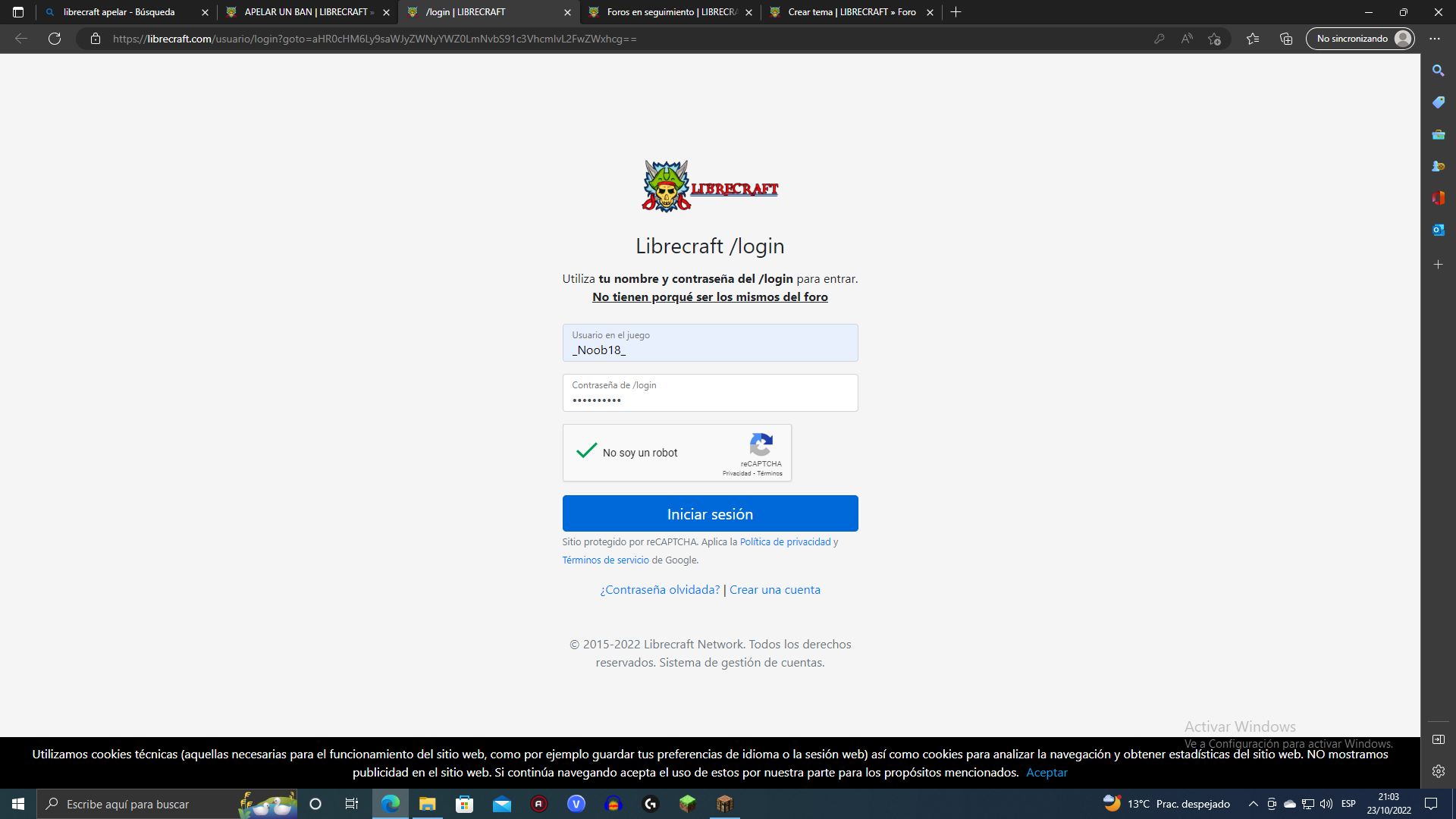Open sidebar Games icon
Image resolution: width=1456 pixels, height=819 pixels.
coord(1438,166)
